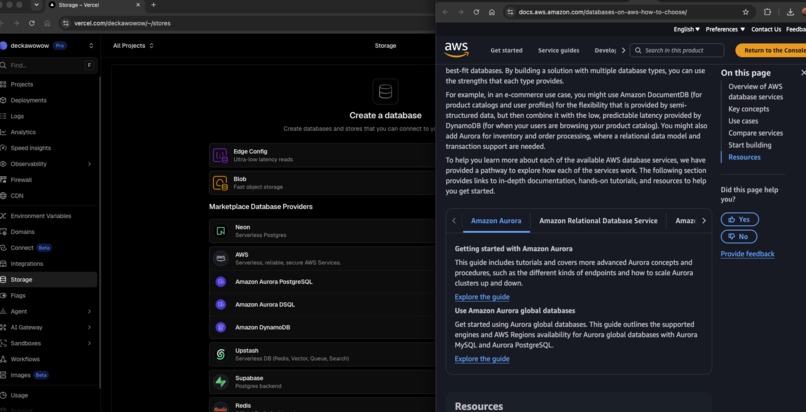
Task: Open Workflows in the Vercel sidebar
Action: [25, 359]
